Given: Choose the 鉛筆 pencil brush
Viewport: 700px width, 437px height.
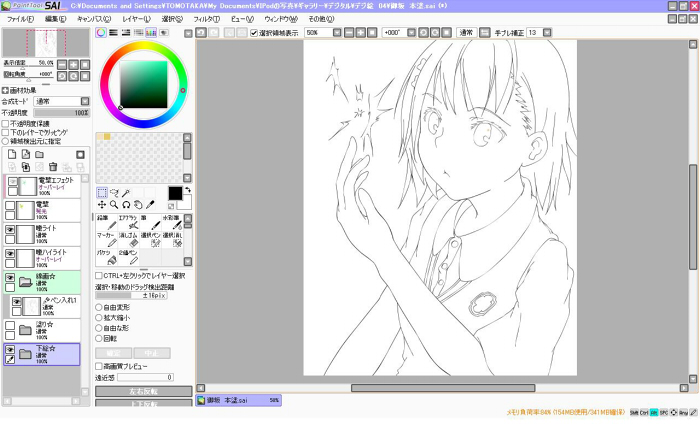Looking at the screenshot, I should [107, 222].
